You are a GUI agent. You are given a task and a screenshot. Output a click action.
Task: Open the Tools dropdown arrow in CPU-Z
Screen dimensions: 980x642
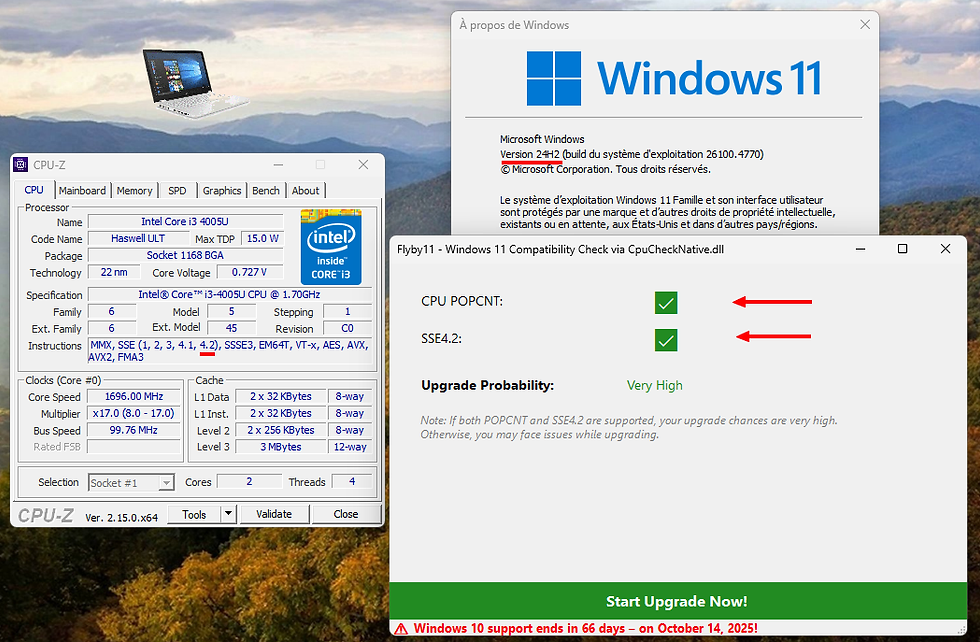pyautogui.click(x=228, y=514)
